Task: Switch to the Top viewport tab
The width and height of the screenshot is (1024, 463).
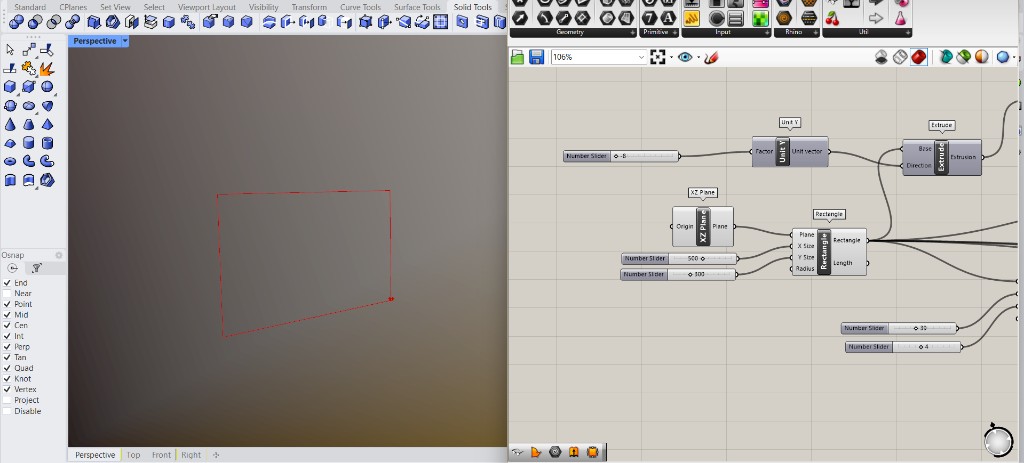Action: click(x=133, y=455)
